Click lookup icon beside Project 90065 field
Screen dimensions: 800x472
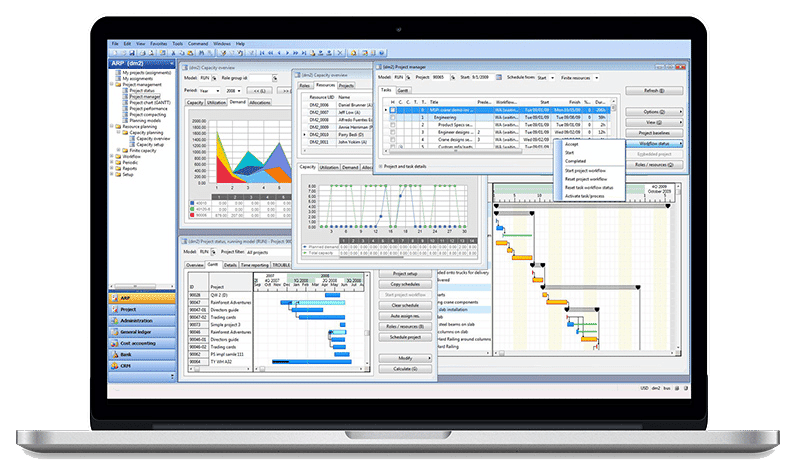click(x=452, y=78)
